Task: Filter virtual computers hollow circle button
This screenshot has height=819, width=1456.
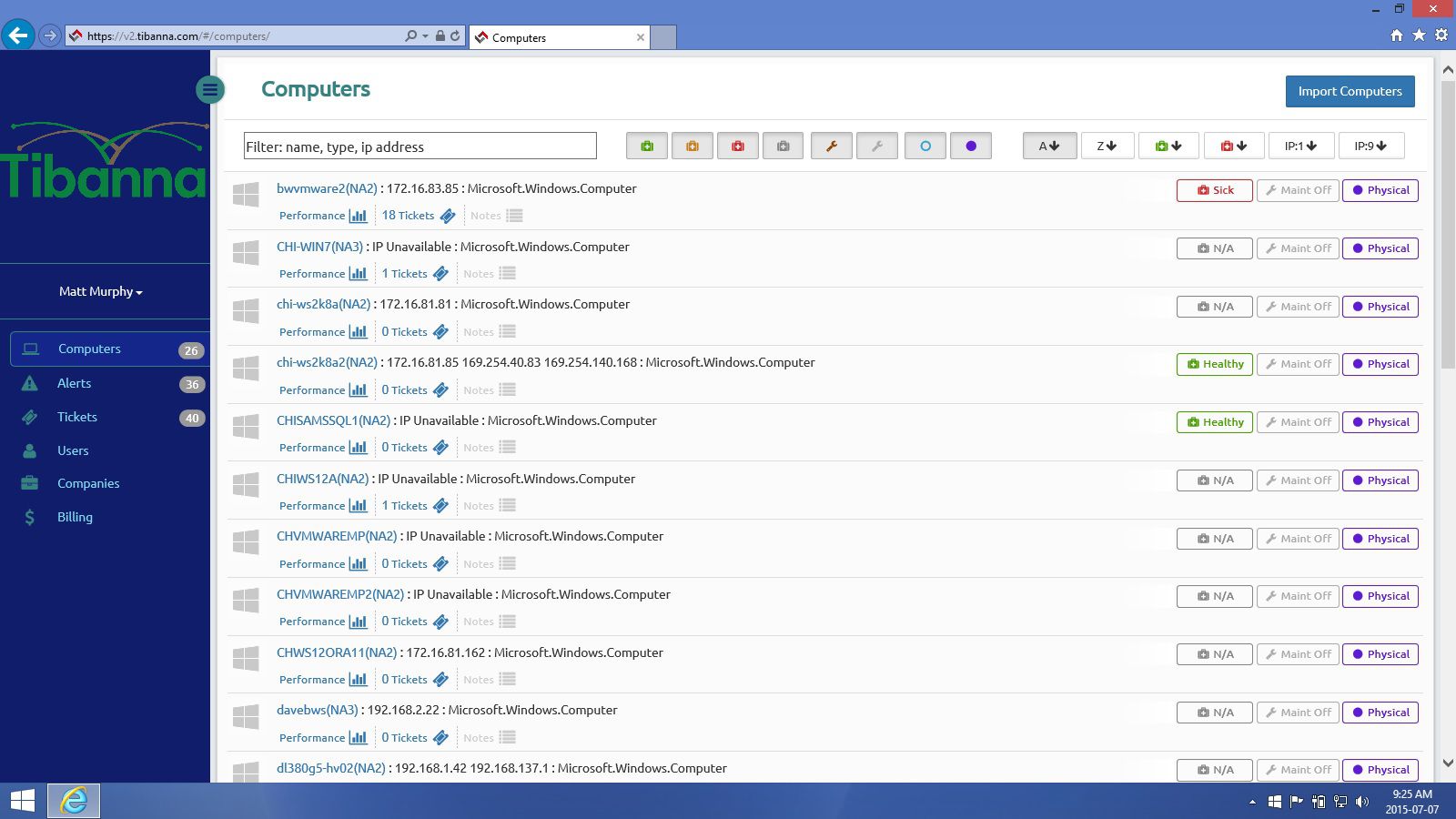Action: click(925, 146)
